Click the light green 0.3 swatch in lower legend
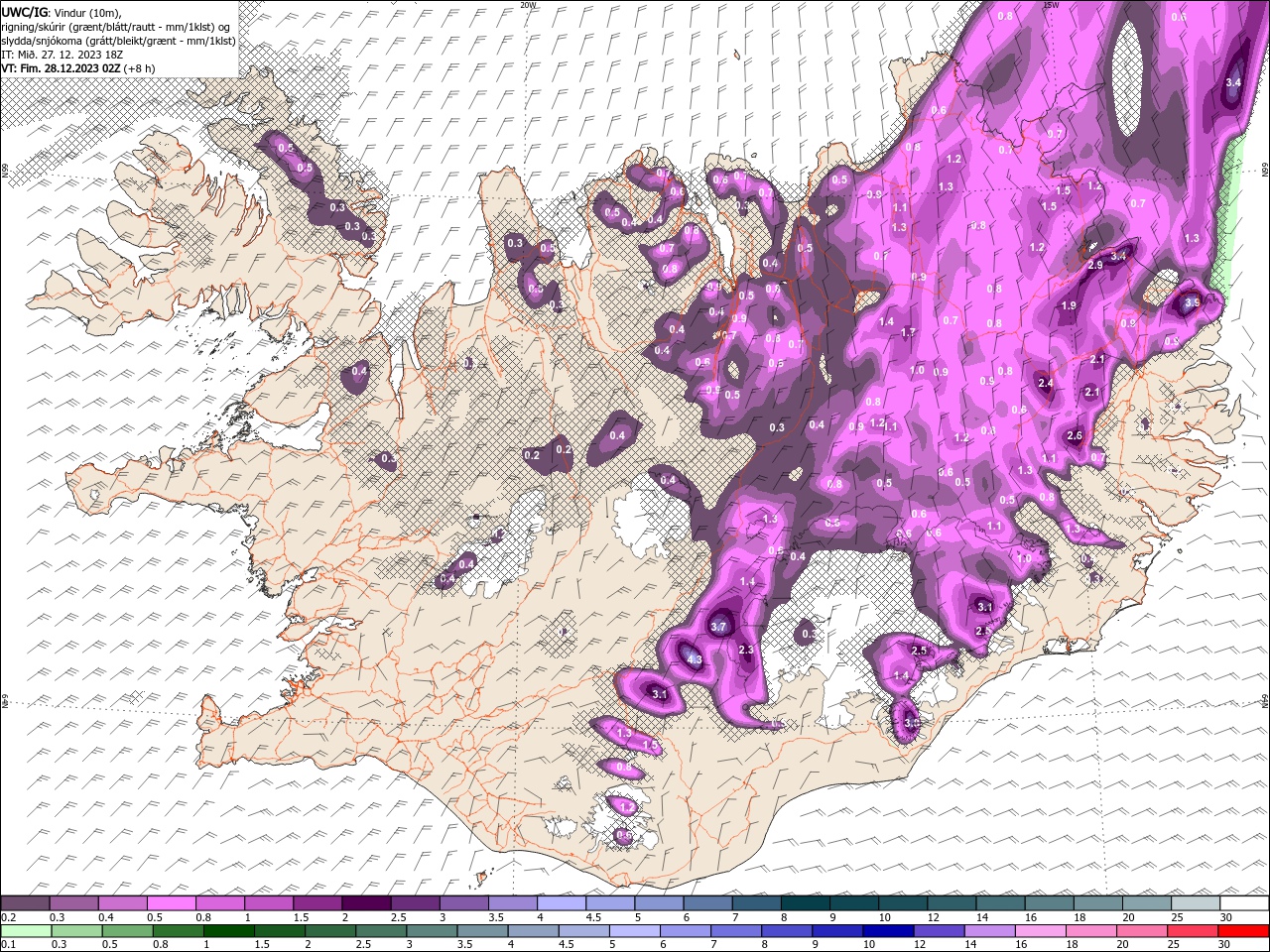Image resolution: width=1270 pixels, height=952 pixels. coord(77,930)
